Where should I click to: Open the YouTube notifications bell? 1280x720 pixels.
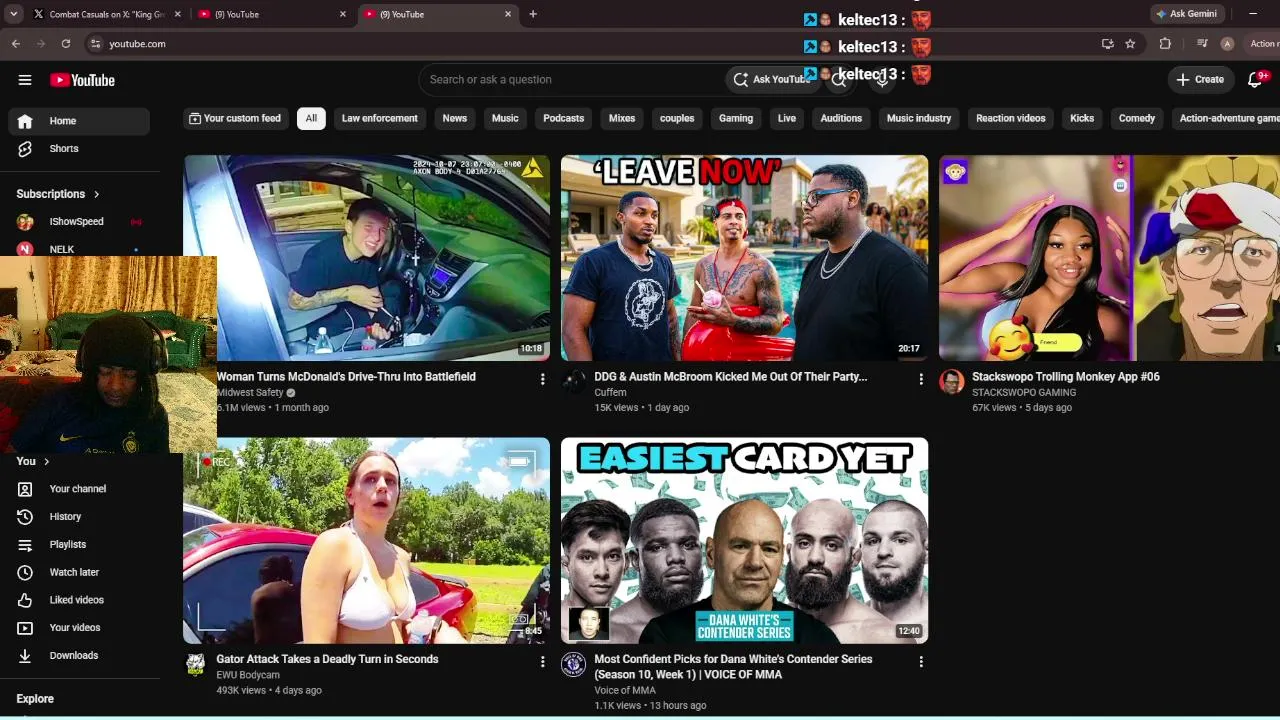[x=1255, y=80]
